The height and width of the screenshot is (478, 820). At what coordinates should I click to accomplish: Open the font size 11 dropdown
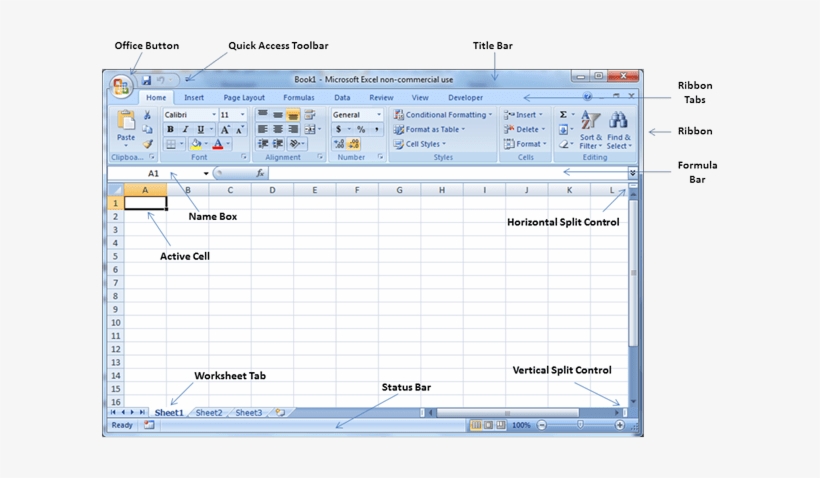coord(243,115)
